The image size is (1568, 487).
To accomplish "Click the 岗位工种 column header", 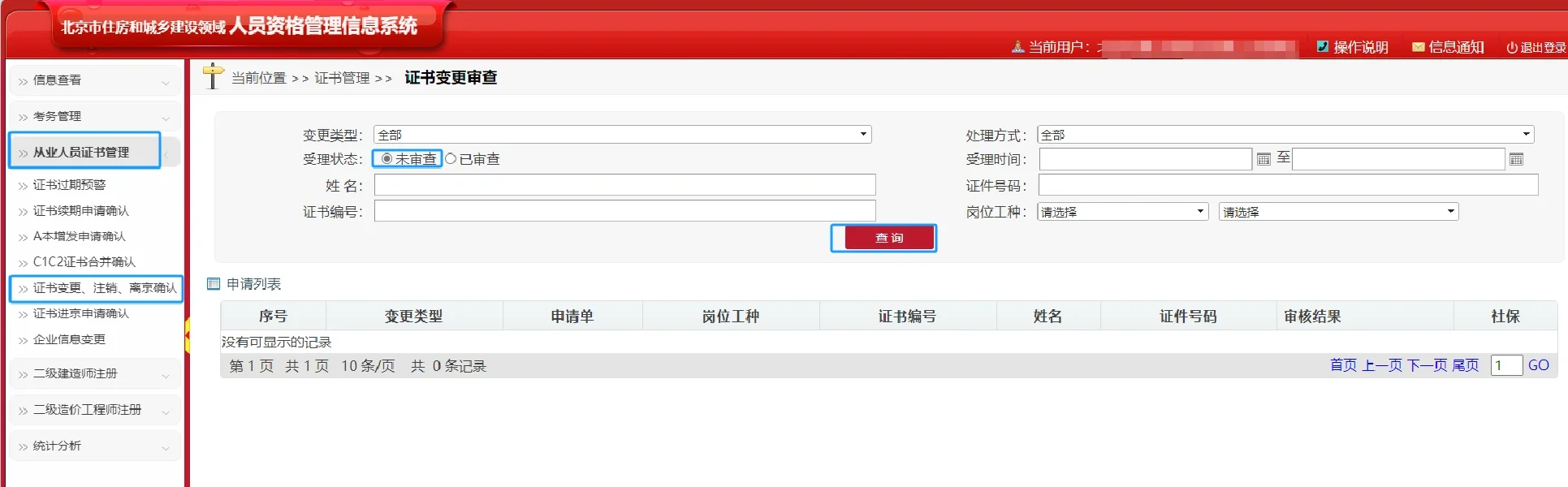I will click(x=731, y=316).
